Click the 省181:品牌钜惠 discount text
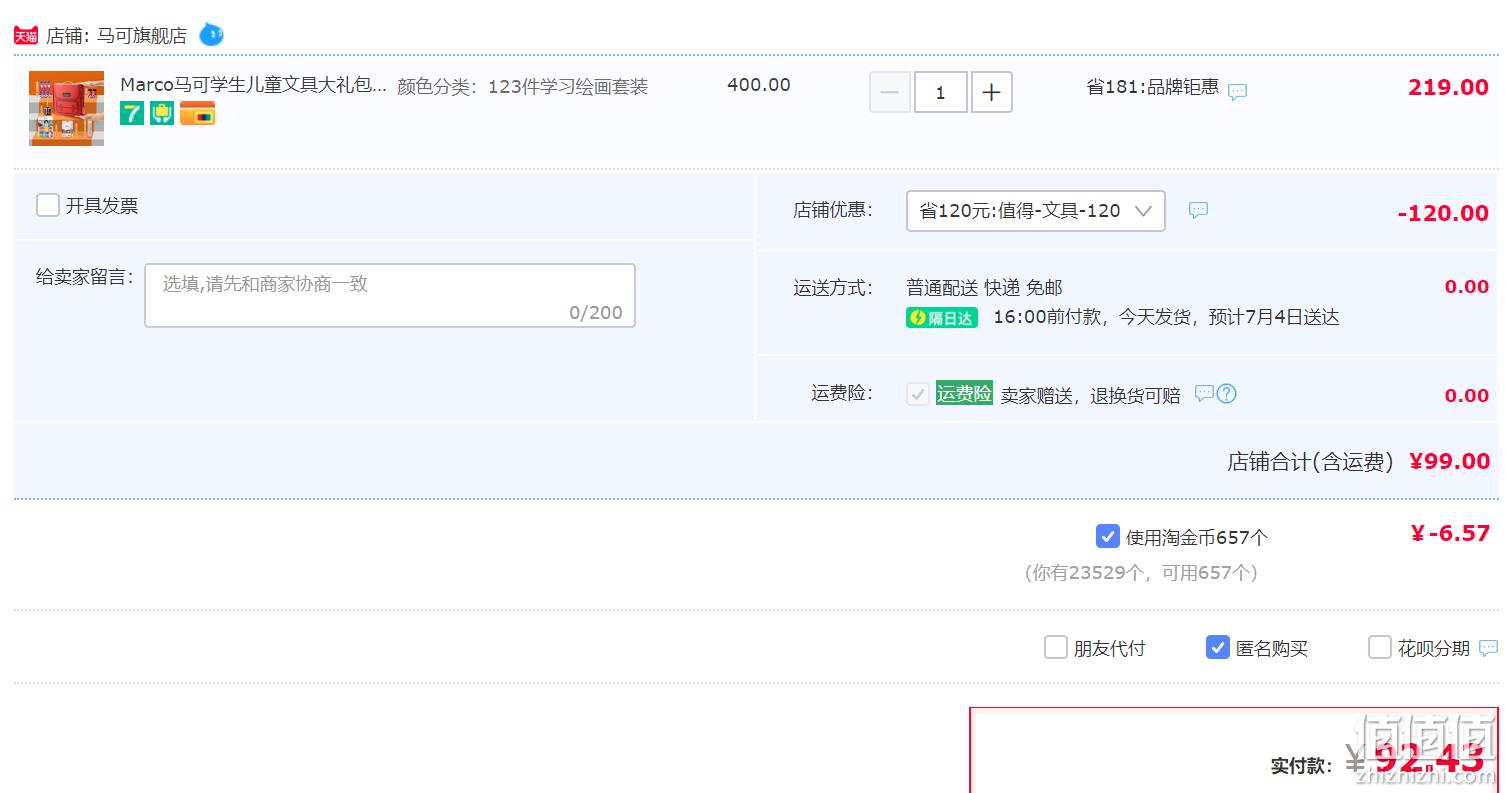This screenshot has width=1505, height=793. (x=1153, y=87)
